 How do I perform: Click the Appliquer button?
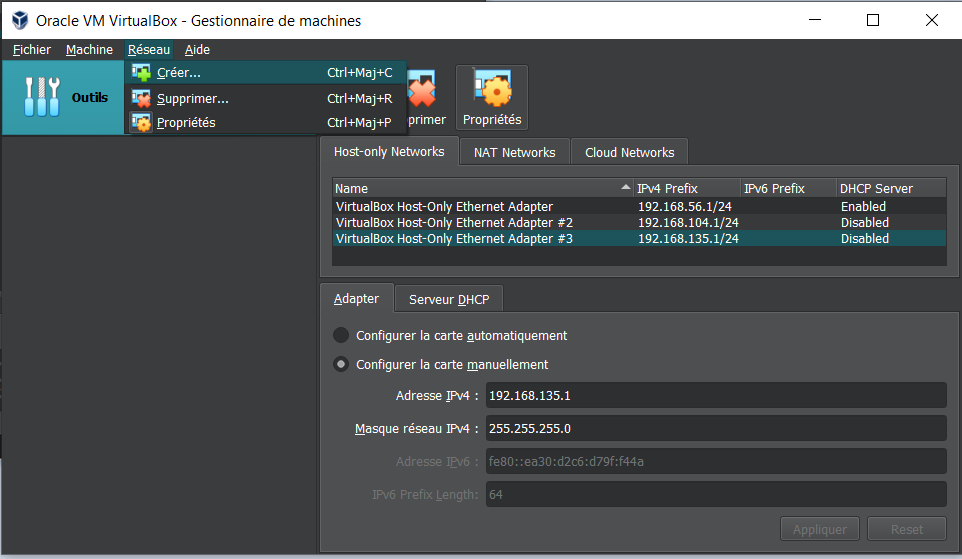pos(820,529)
